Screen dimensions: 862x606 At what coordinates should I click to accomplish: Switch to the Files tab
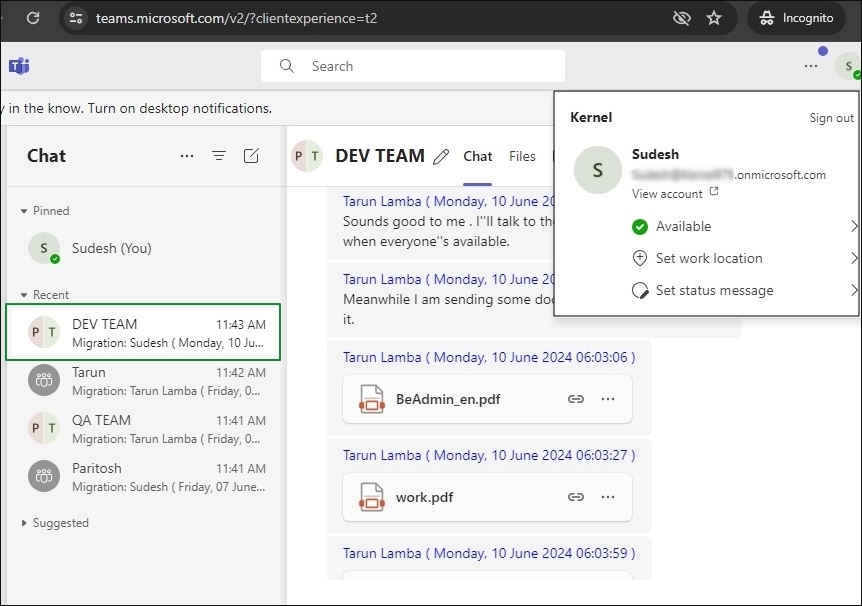(522, 156)
